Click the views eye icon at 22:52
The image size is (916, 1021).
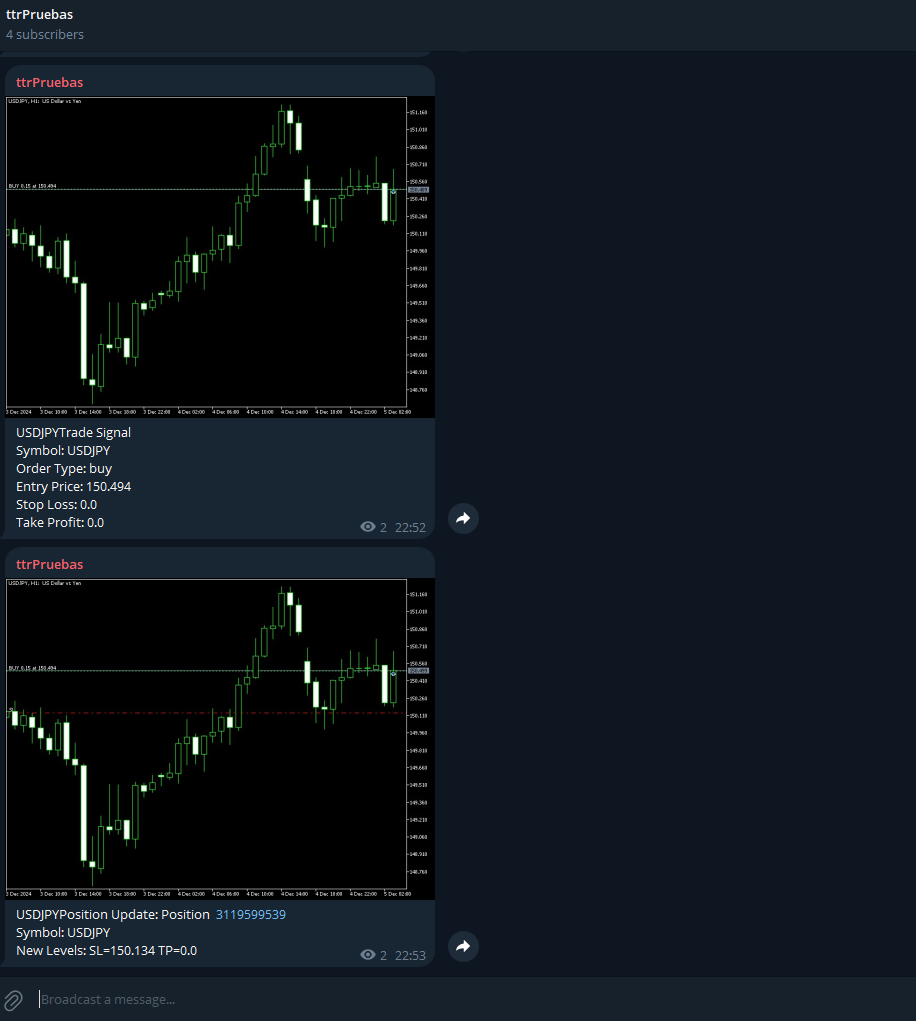[368, 527]
